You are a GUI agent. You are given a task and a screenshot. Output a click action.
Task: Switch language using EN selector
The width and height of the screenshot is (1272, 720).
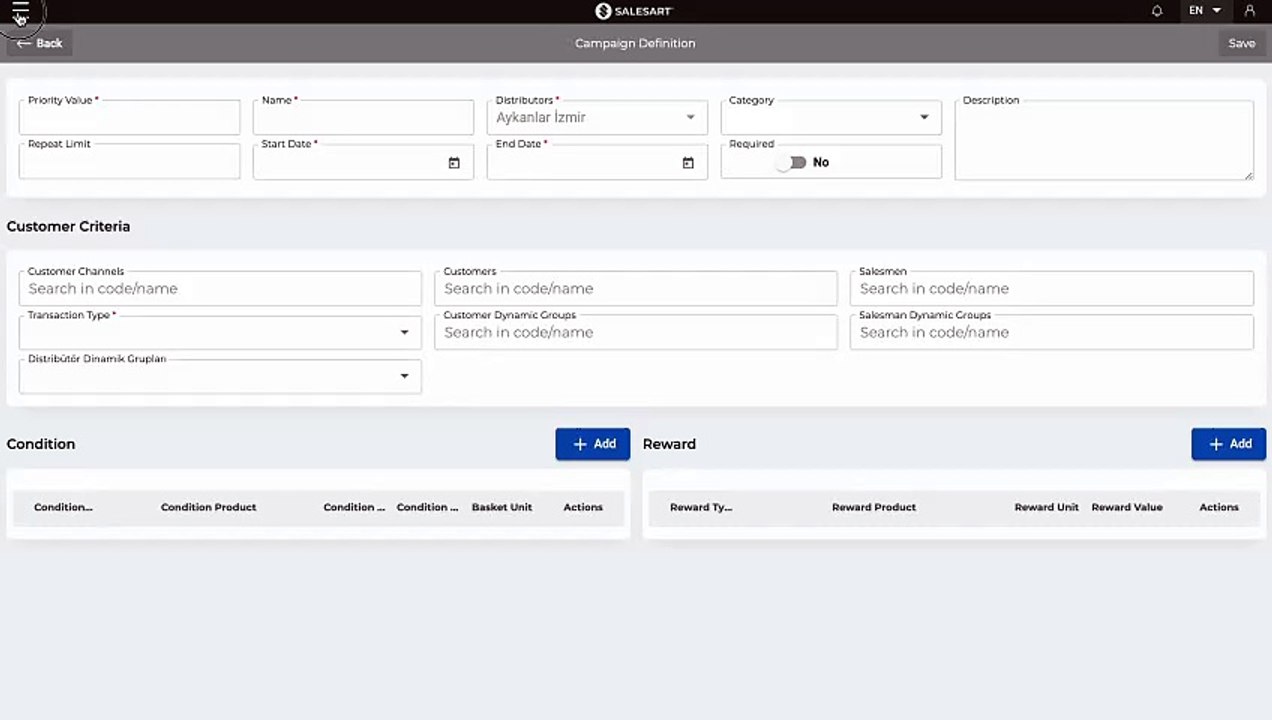[x=1204, y=11]
